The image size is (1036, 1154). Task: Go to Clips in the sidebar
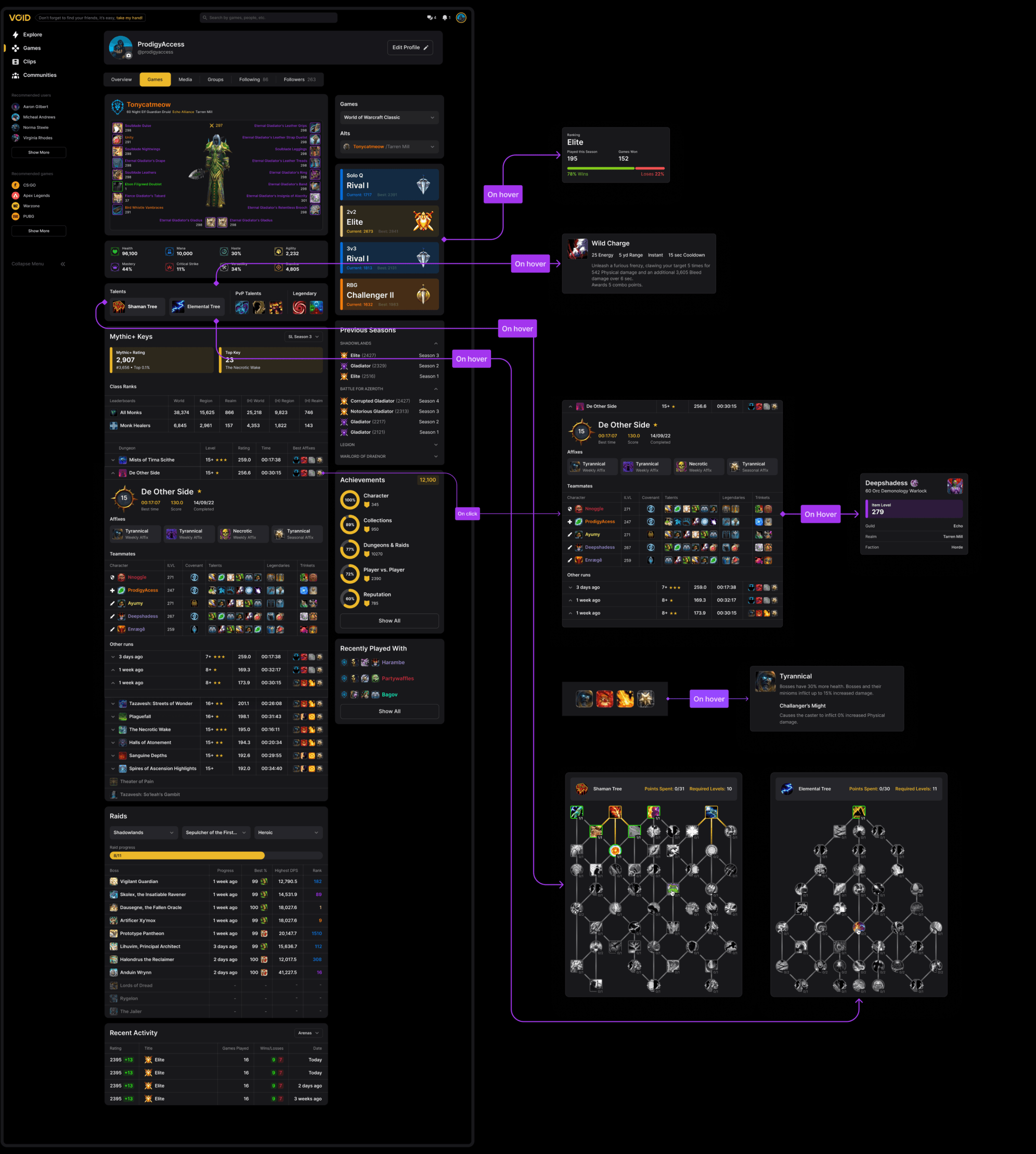[x=24, y=61]
